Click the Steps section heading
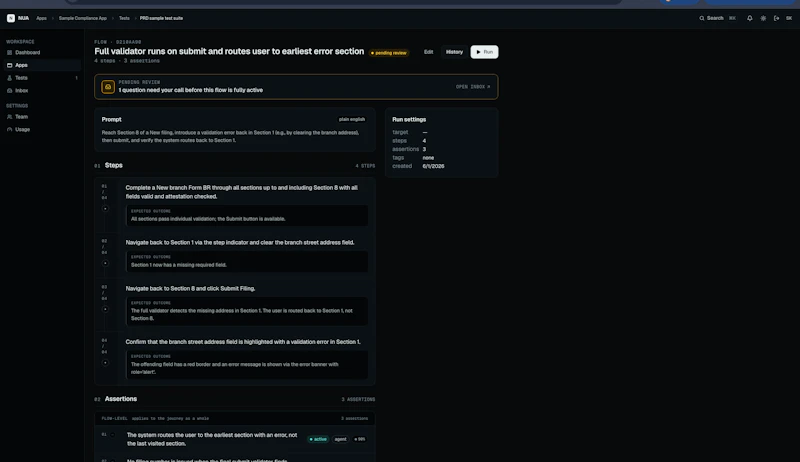Screen dimensions: 800x462 (114, 165)
